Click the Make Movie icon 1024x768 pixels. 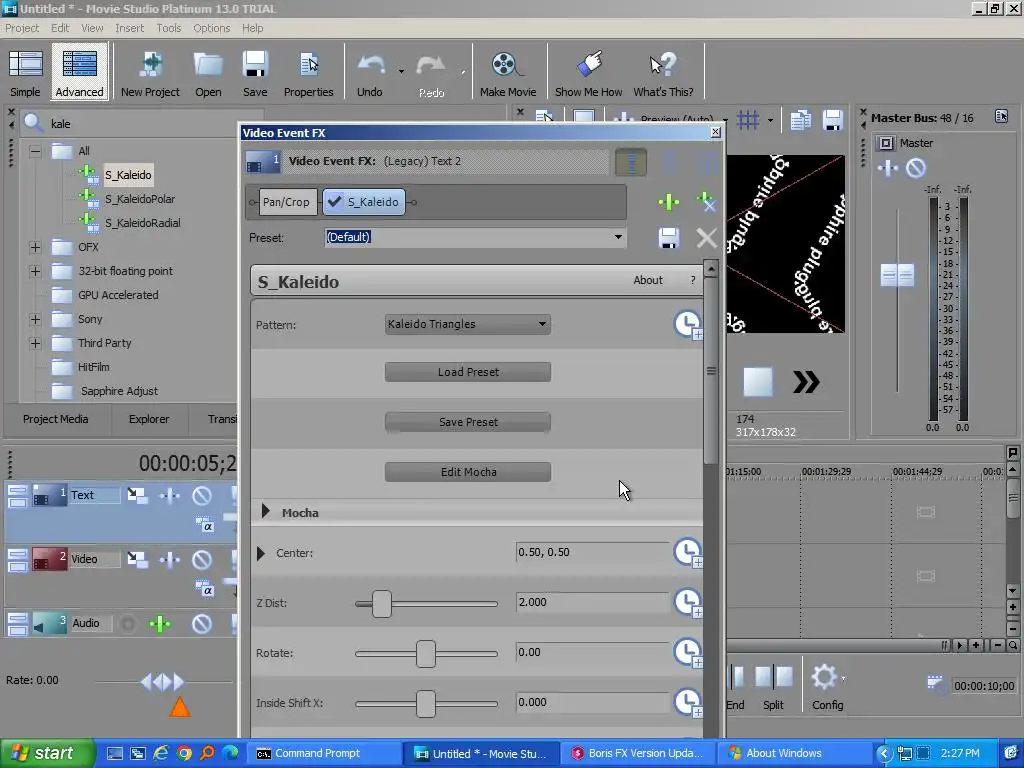click(507, 73)
